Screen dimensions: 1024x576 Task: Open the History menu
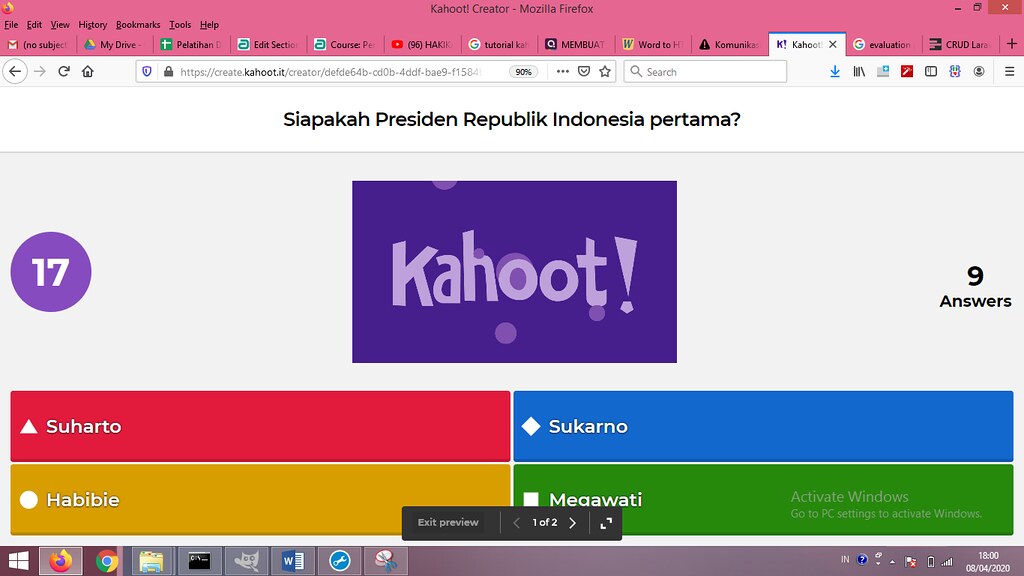point(93,25)
